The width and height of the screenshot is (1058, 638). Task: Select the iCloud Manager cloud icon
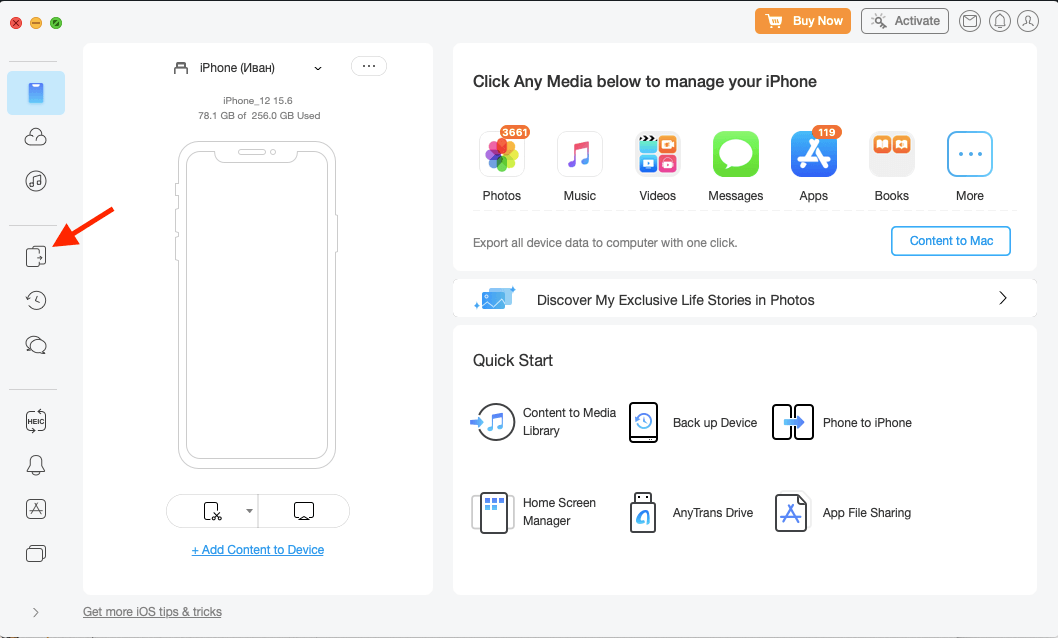pyautogui.click(x=35, y=136)
